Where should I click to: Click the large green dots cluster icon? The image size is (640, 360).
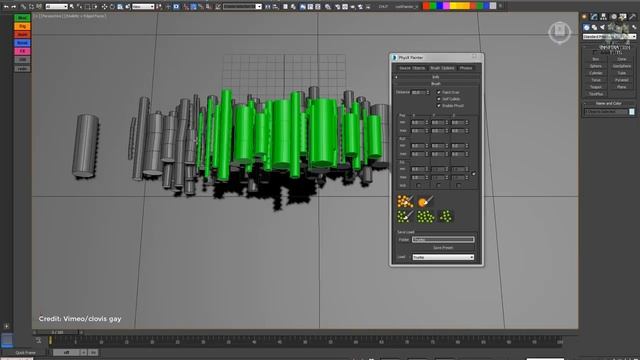(425, 216)
